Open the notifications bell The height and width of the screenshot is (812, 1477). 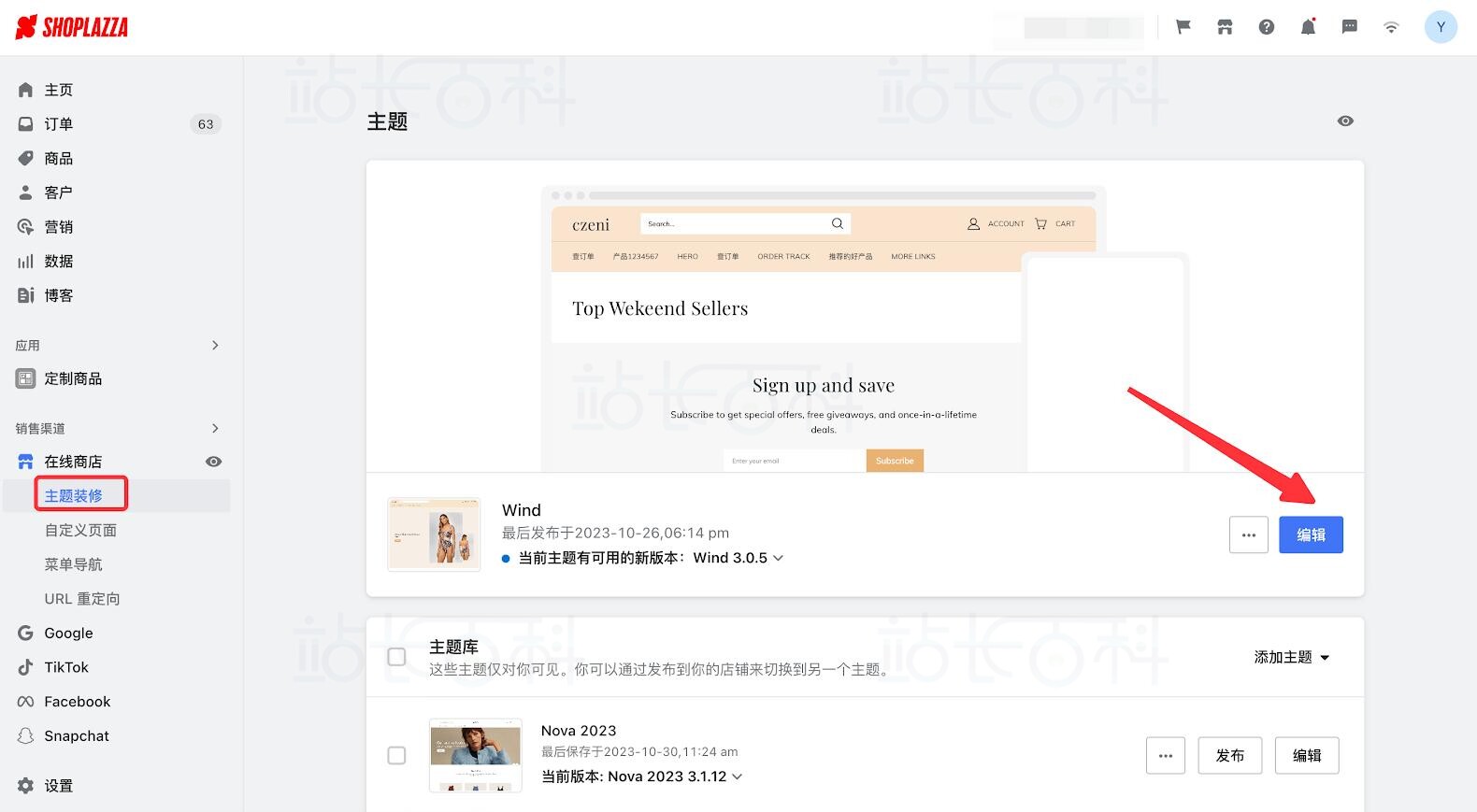click(x=1308, y=27)
